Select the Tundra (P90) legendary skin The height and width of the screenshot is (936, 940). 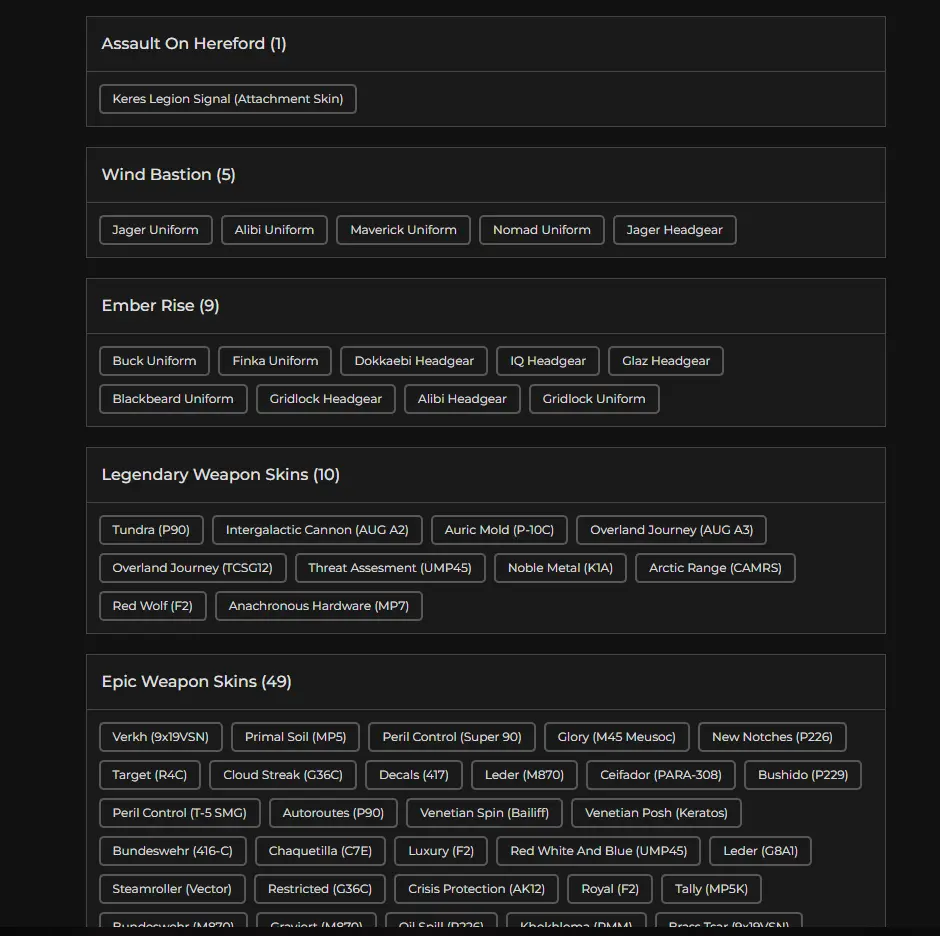(151, 530)
